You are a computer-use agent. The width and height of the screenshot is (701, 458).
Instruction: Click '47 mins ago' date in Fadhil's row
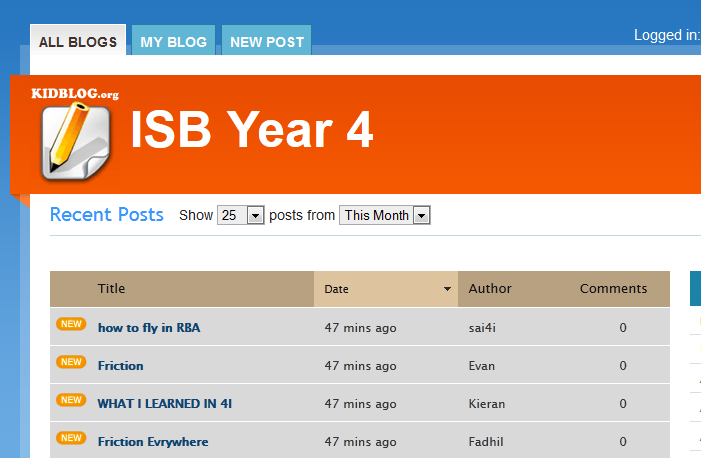point(360,442)
